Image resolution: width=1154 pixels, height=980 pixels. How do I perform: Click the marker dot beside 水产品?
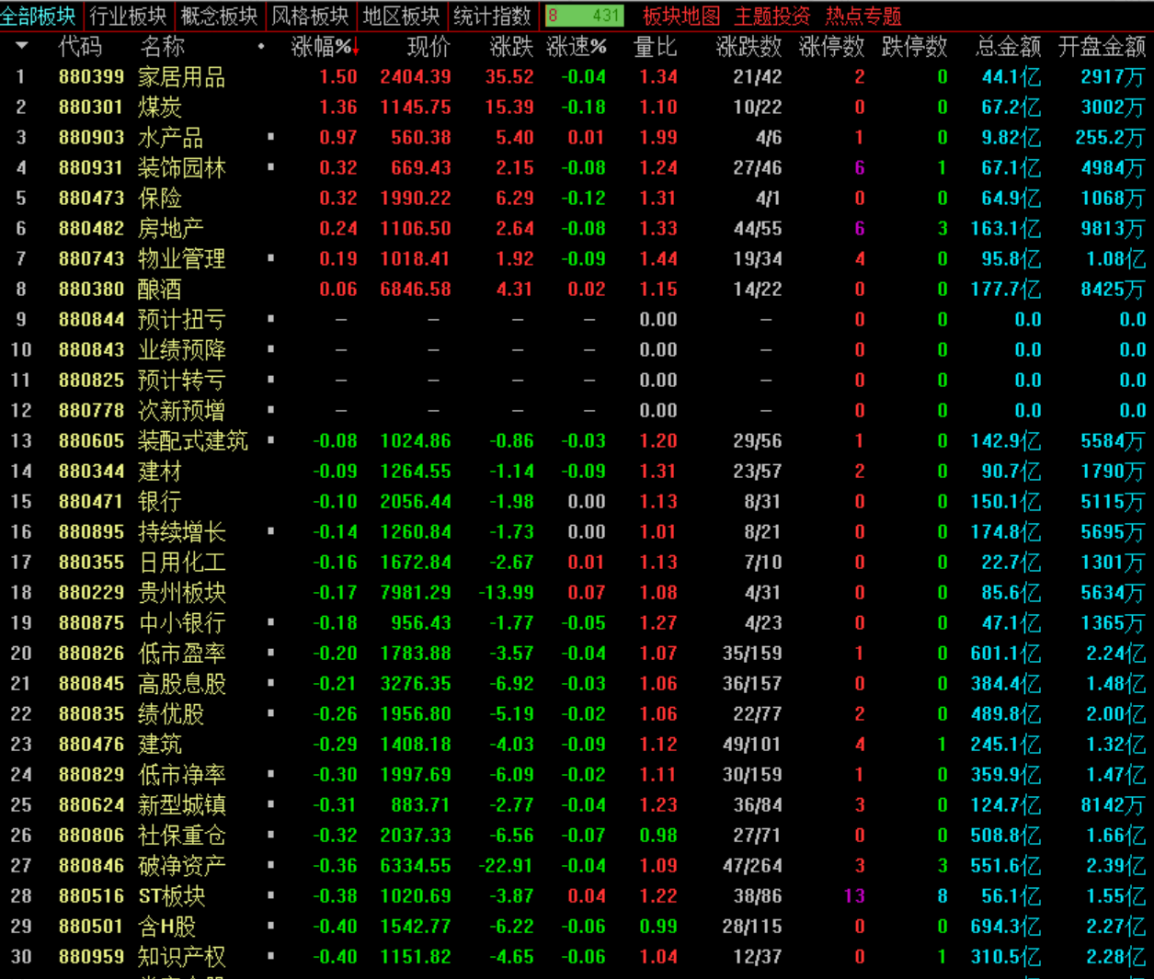(271, 137)
